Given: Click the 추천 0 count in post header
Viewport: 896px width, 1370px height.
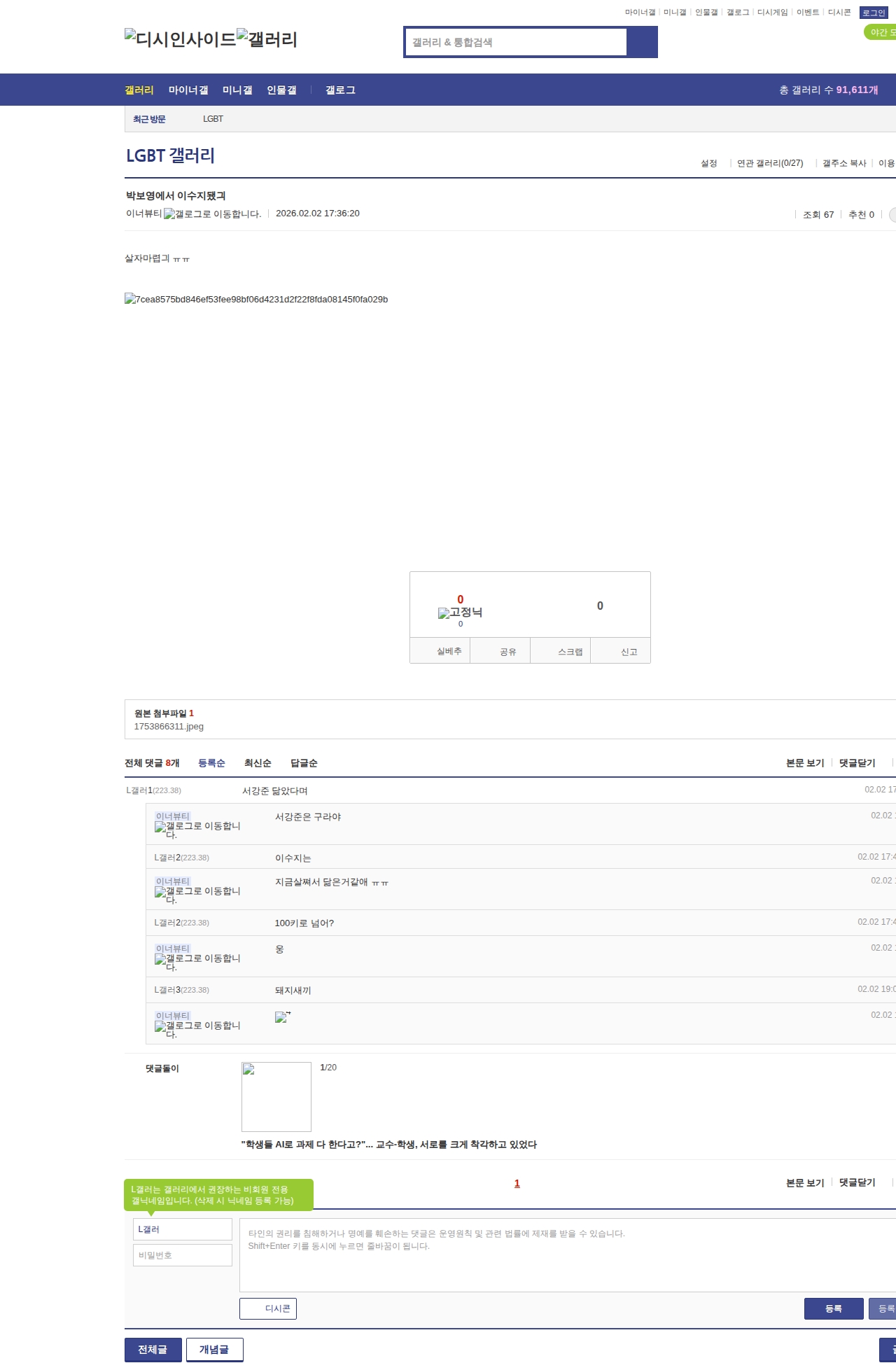Looking at the screenshot, I should point(861,215).
